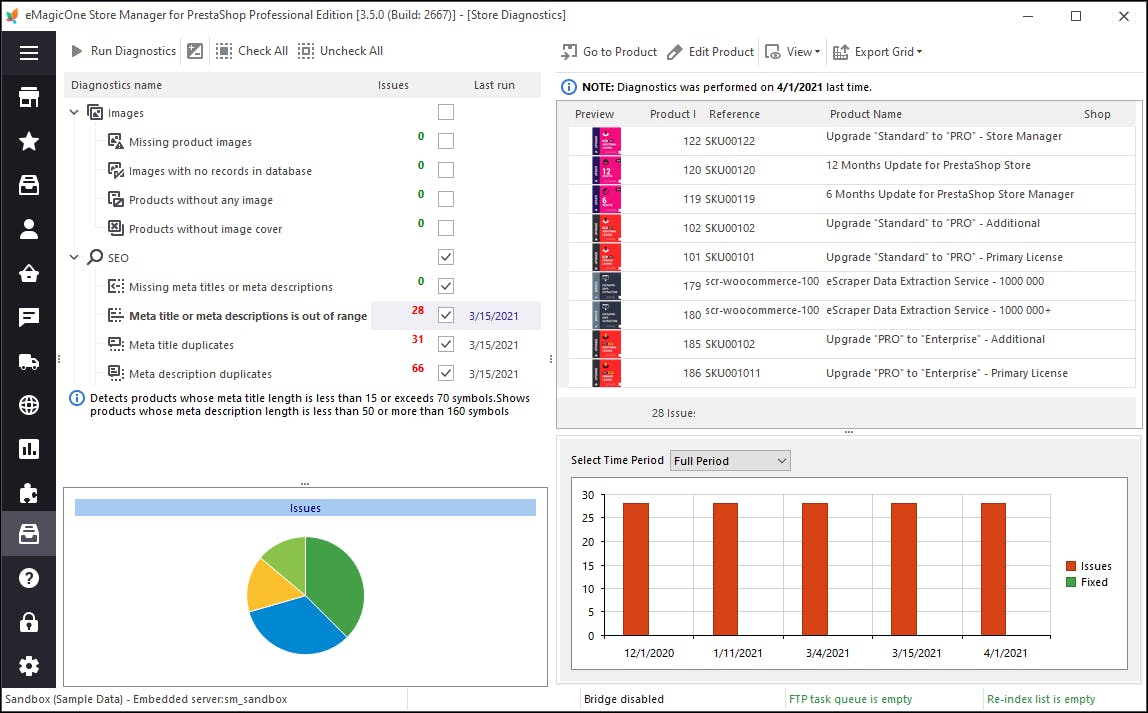Open the puzzle piece Addons sidebar icon

pos(29,493)
